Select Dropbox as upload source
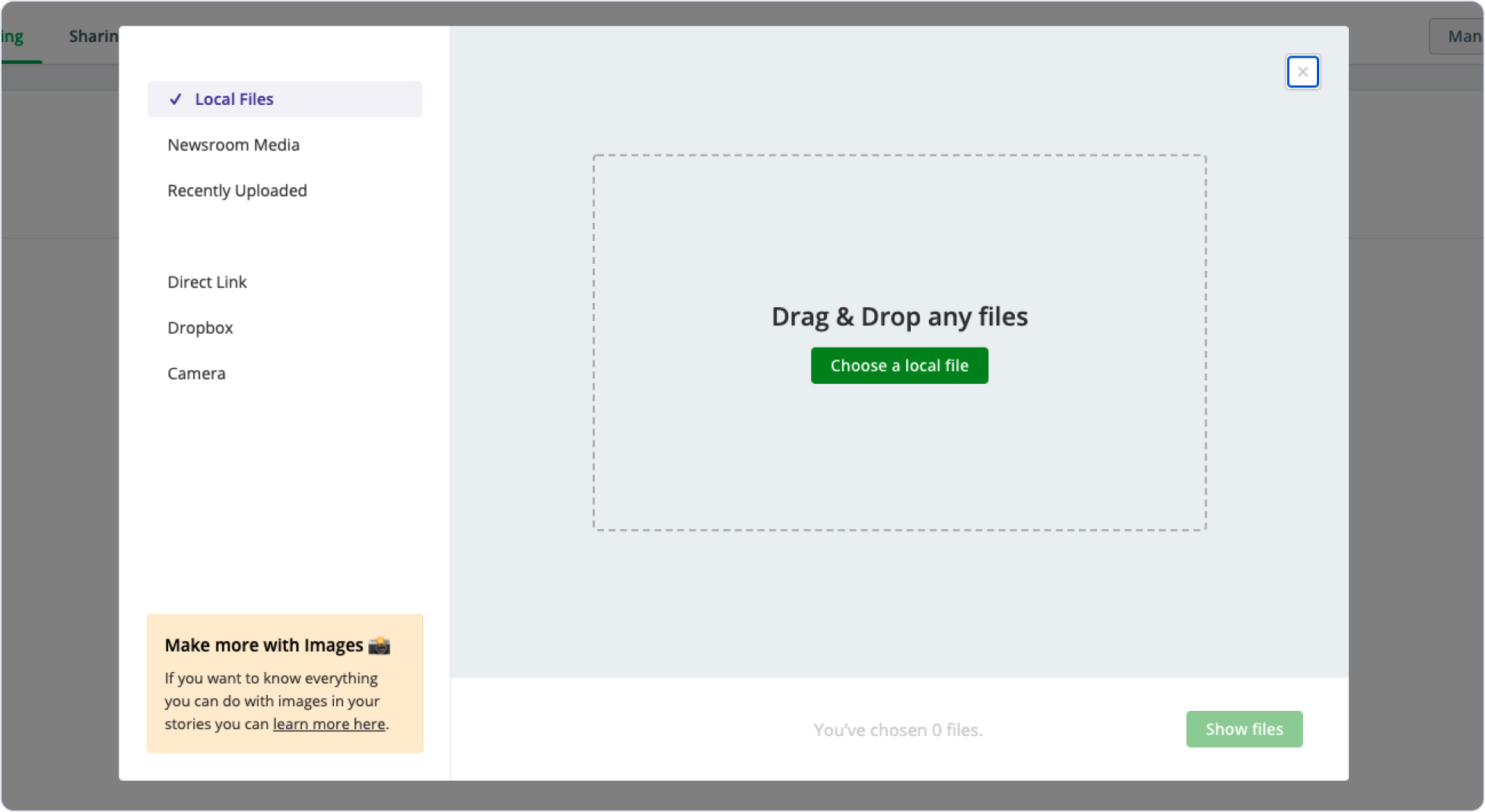 pos(200,327)
